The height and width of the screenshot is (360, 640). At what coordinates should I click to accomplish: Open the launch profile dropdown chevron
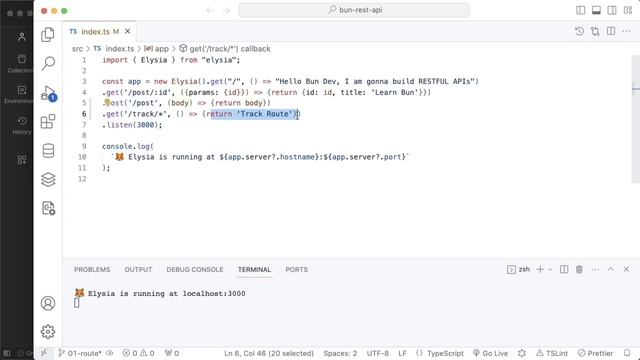(550, 269)
